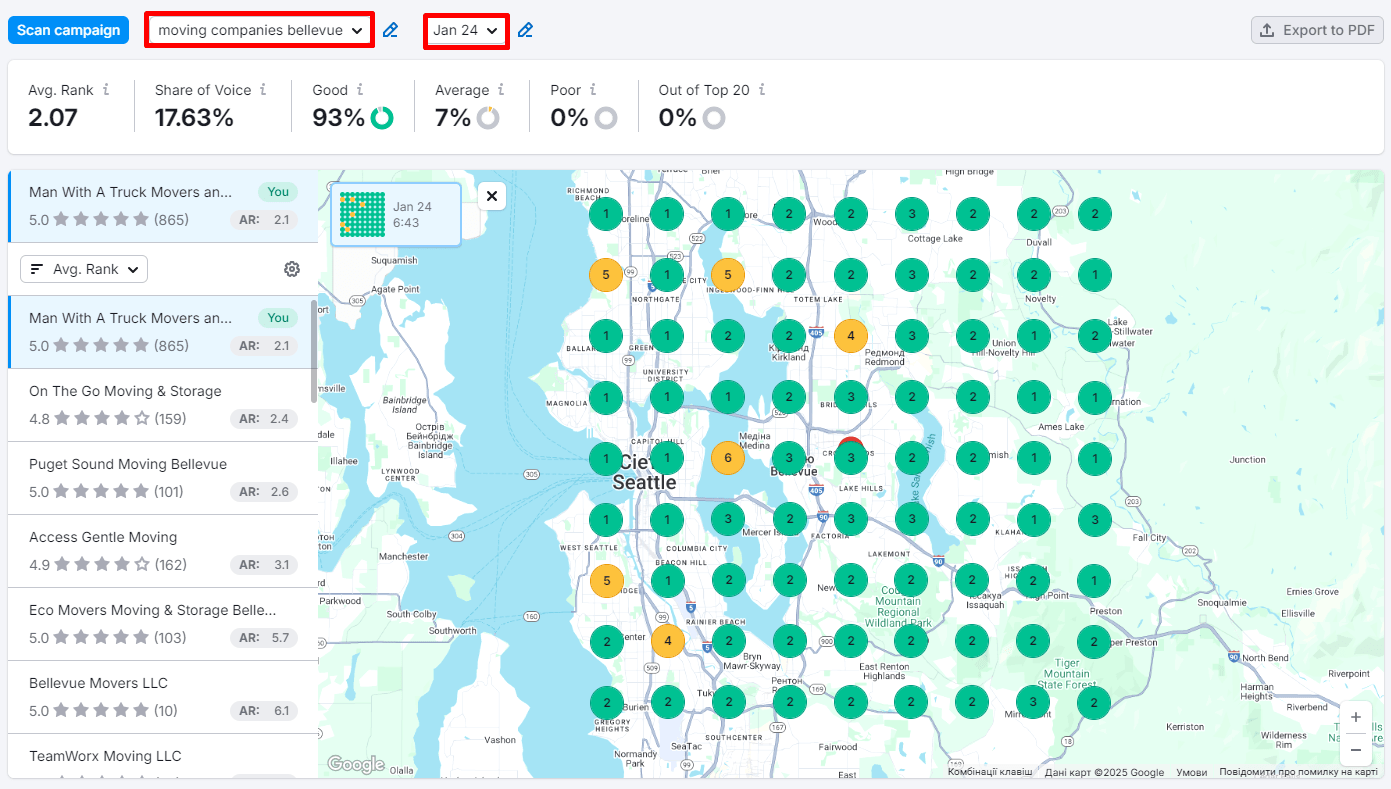Zoom out on the map

pos(1356,749)
